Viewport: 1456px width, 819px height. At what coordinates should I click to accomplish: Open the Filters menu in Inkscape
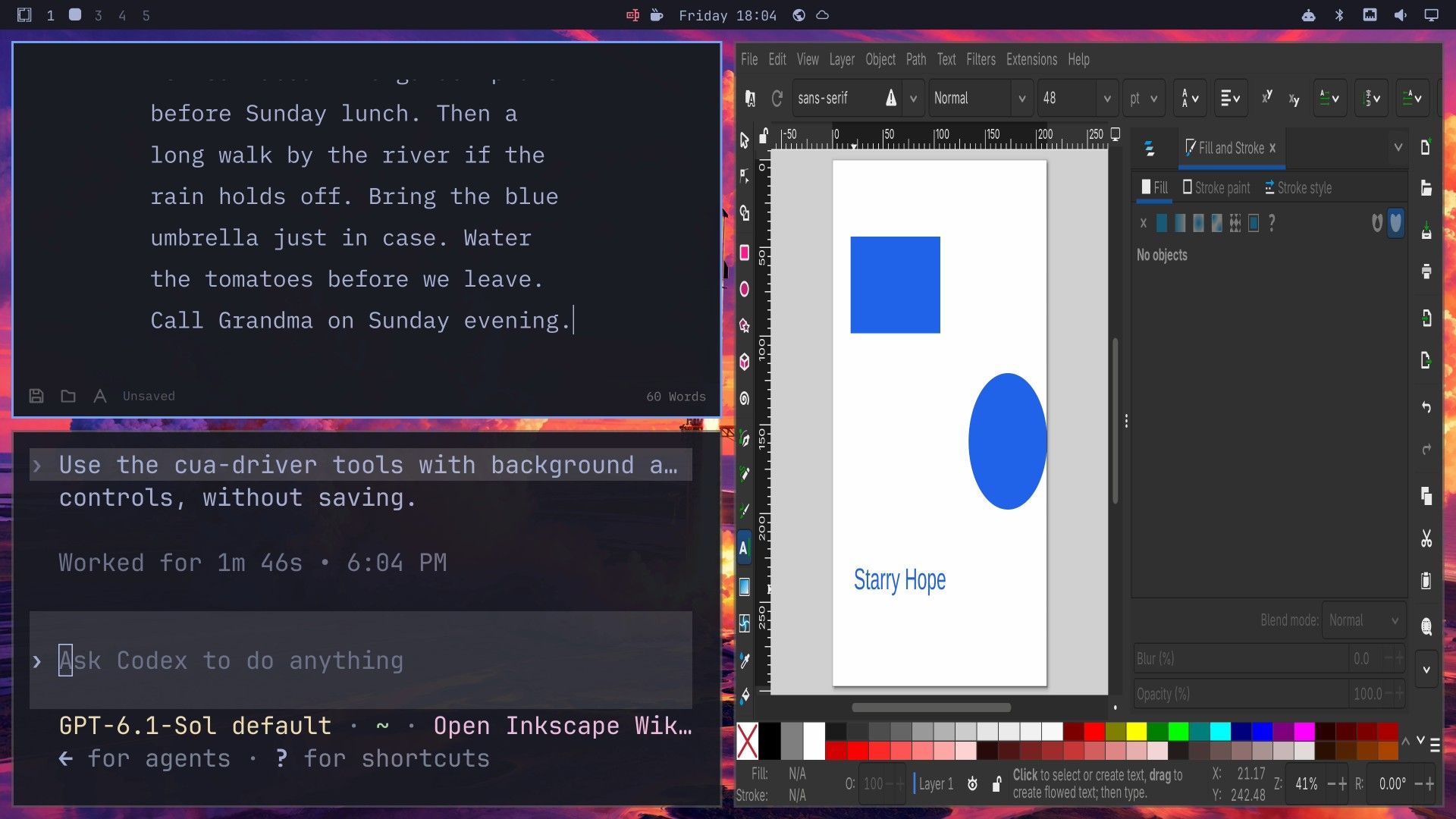pyautogui.click(x=981, y=59)
